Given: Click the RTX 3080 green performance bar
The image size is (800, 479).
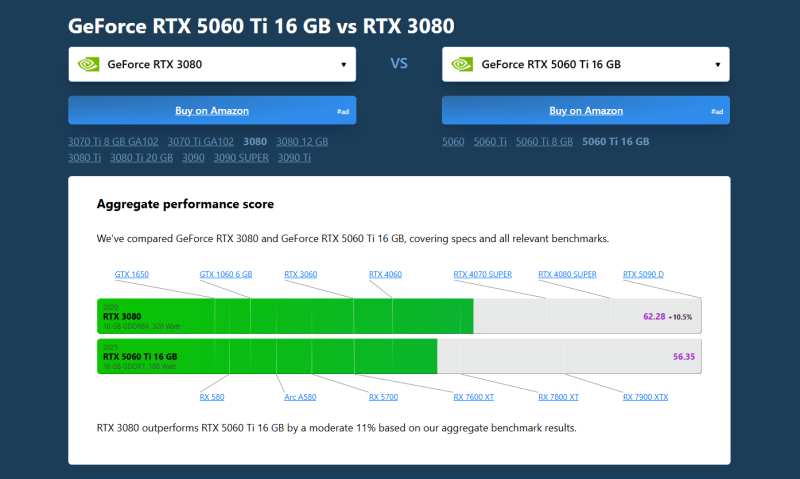Looking at the screenshot, I should pos(285,316).
